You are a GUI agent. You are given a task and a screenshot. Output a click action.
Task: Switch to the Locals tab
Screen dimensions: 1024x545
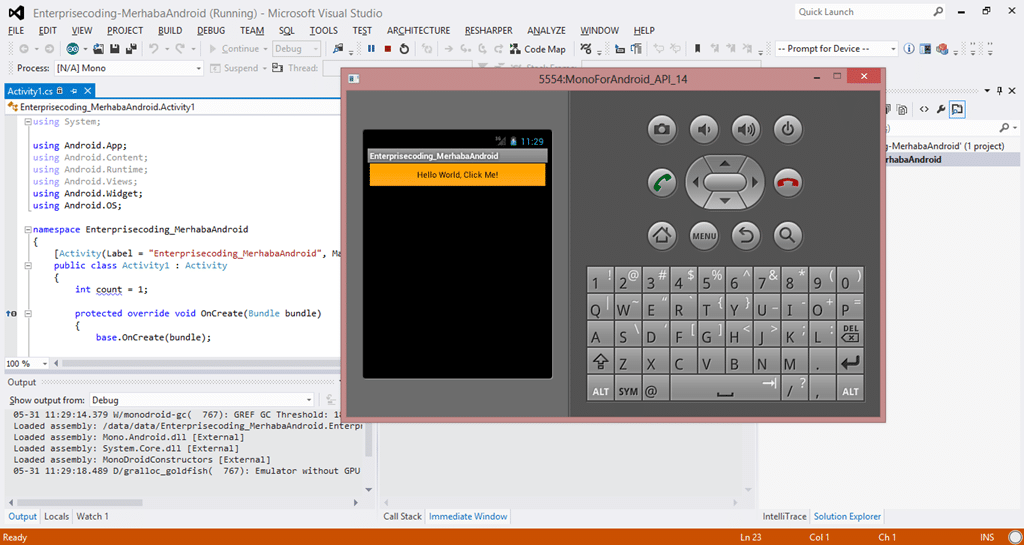56,516
